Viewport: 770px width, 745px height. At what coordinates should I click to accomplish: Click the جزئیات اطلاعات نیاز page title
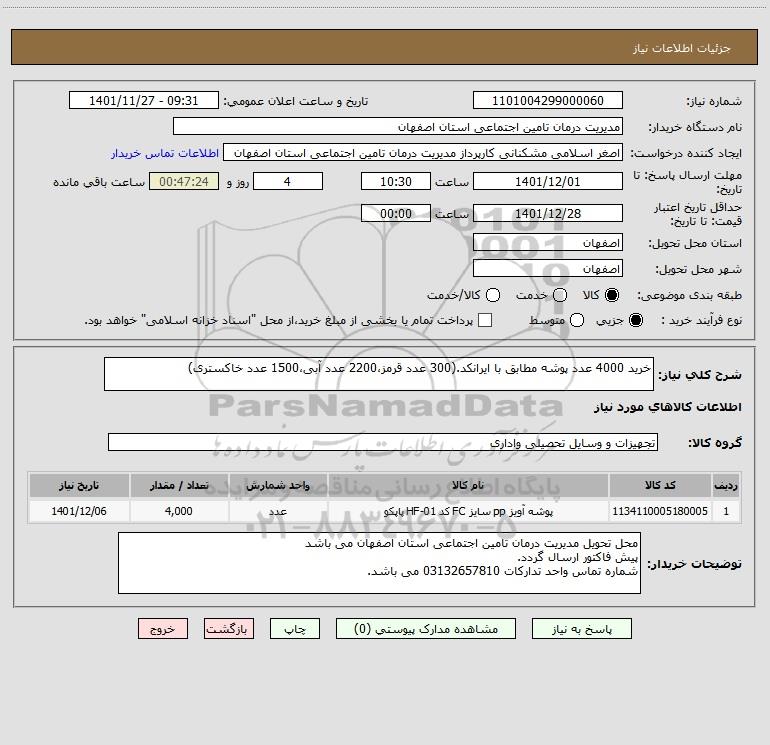point(682,48)
